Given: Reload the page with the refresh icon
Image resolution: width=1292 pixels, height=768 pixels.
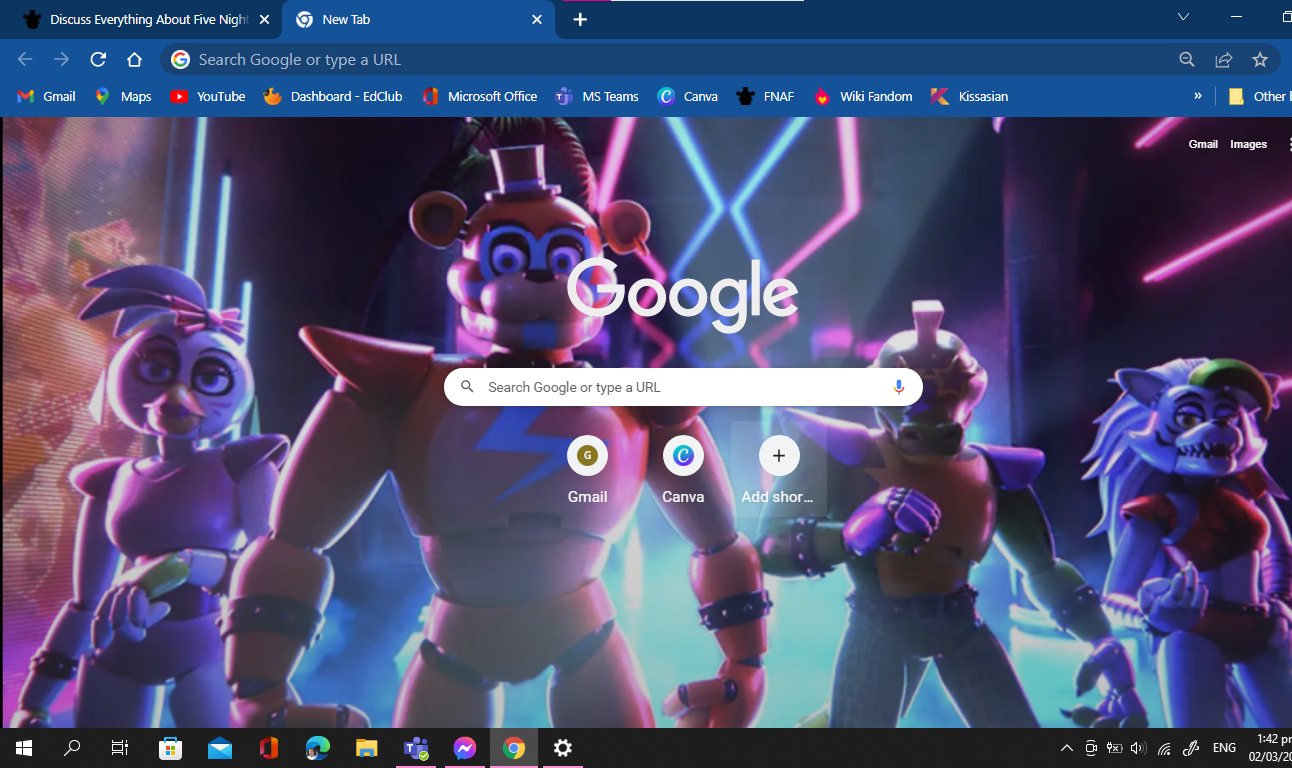Looking at the screenshot, I should [x=98, y=60].
